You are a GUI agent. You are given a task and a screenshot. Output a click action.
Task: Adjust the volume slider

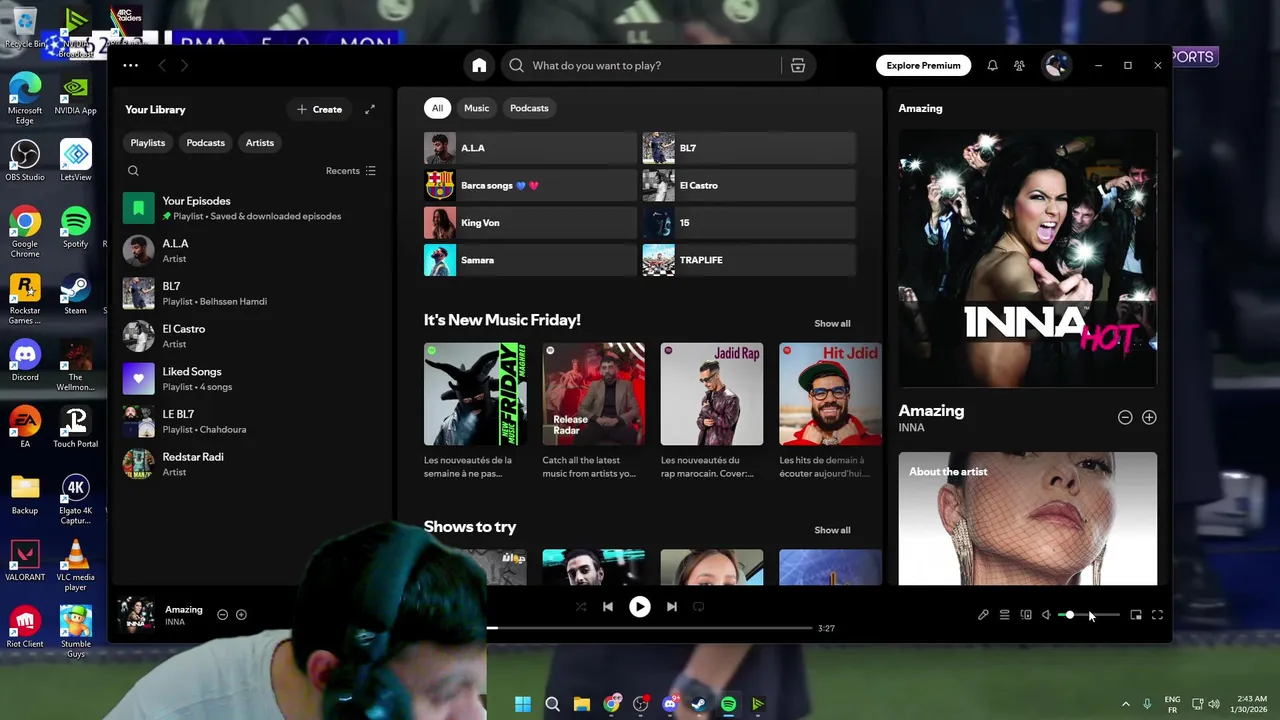tap(1089, 615)
